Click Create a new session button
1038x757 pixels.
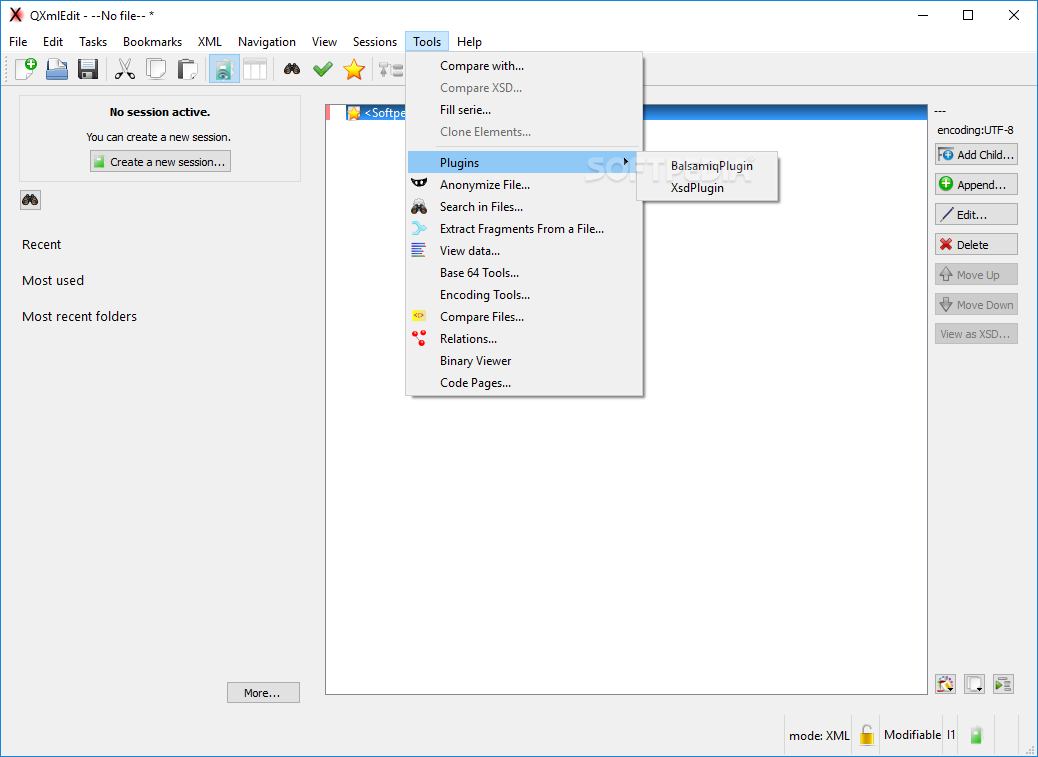pos(160,161)
